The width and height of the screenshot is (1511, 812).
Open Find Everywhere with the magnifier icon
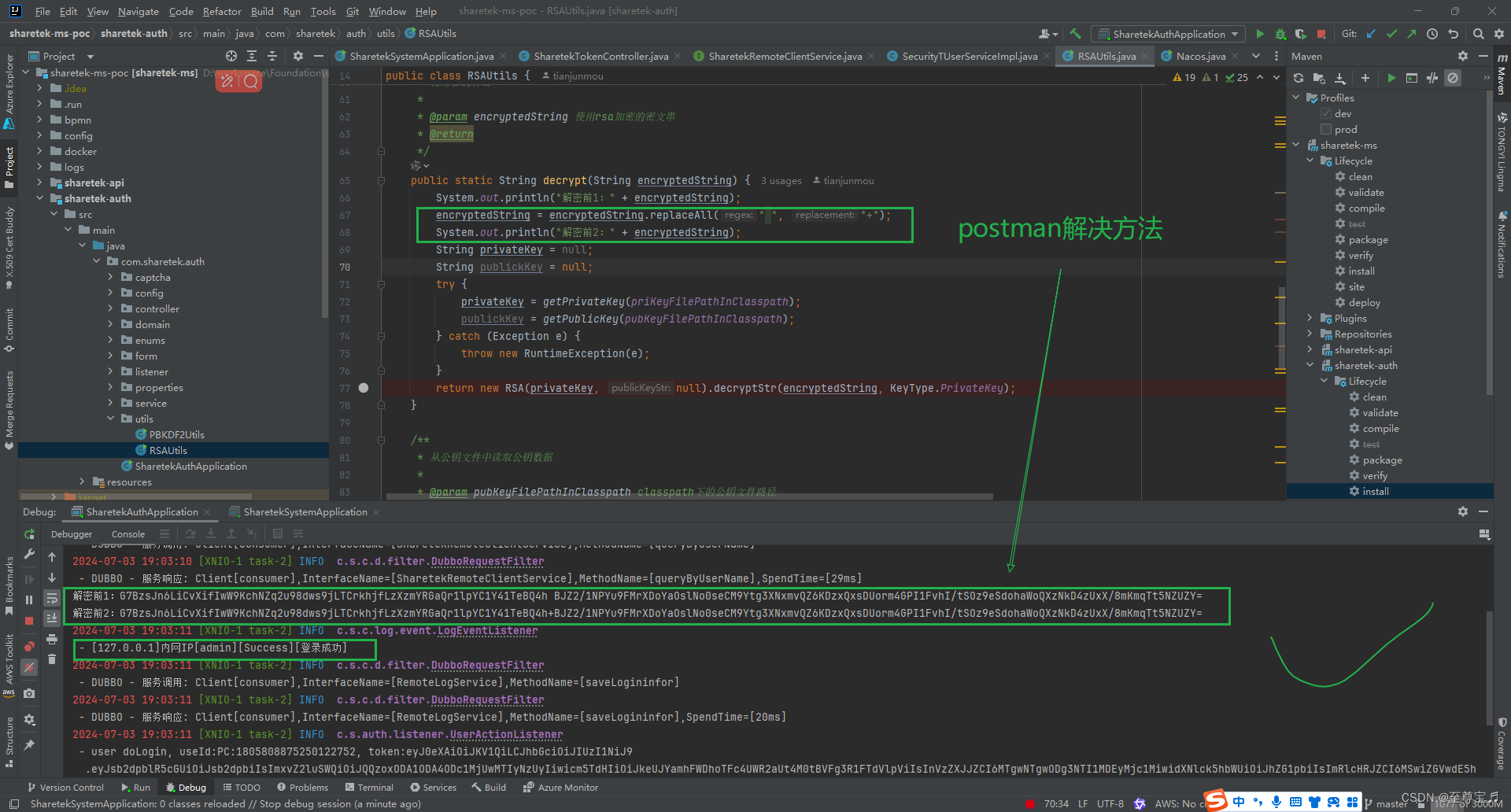pos(1478,34)
